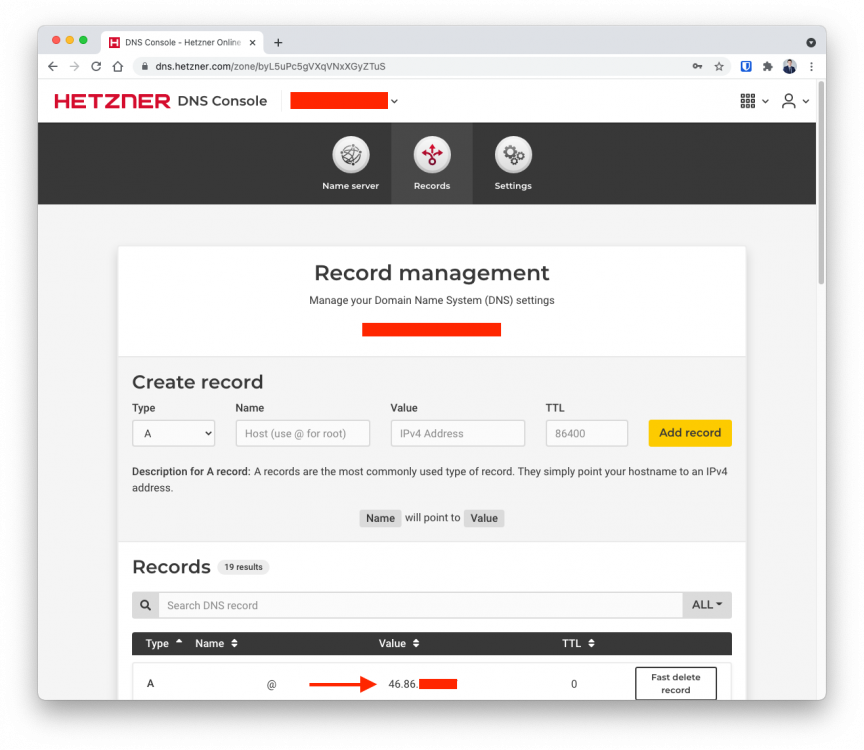Sort records by Type column
The image size is (864, 750).
point(164,643)
